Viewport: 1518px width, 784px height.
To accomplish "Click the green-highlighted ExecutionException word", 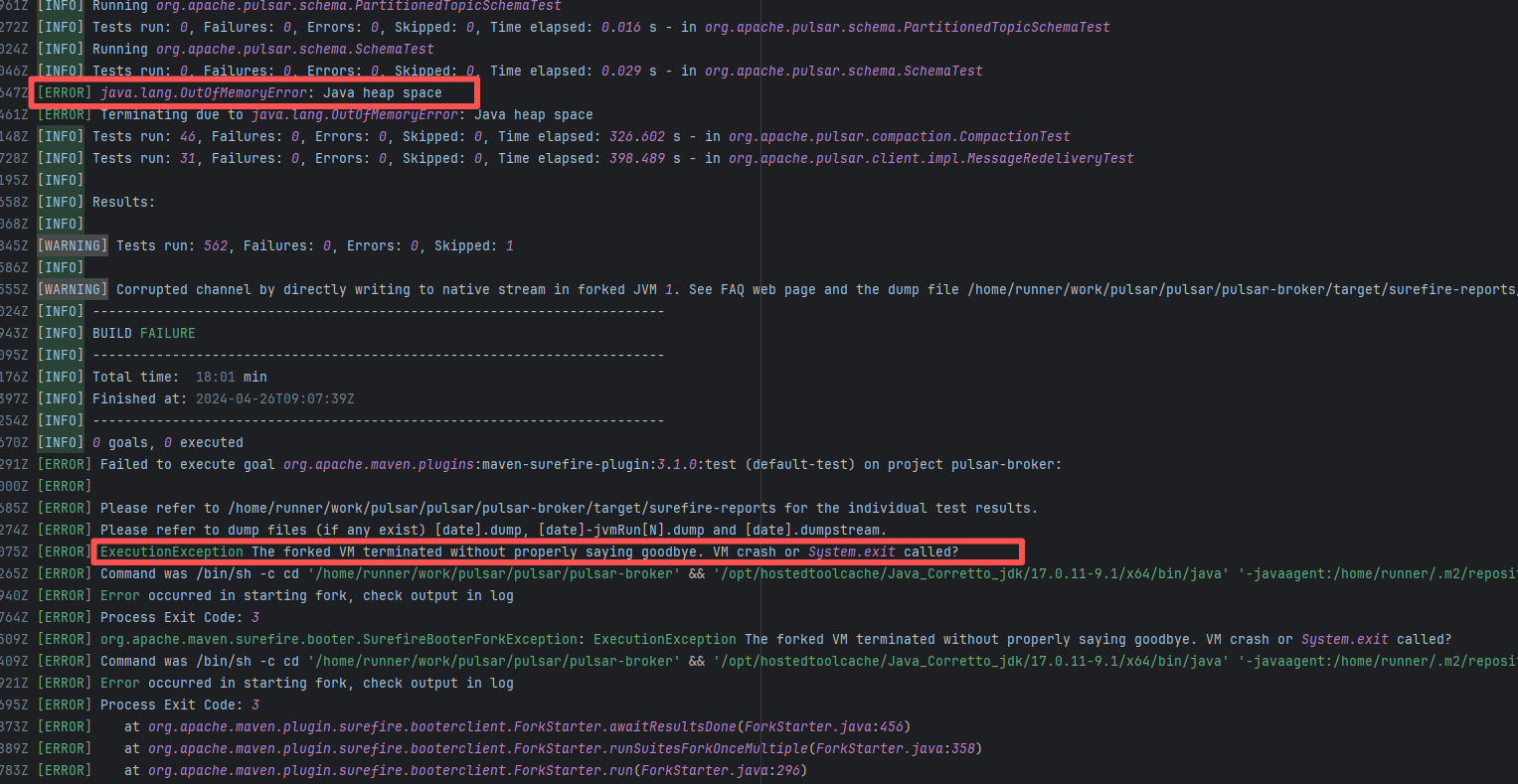I will [171, 551].
